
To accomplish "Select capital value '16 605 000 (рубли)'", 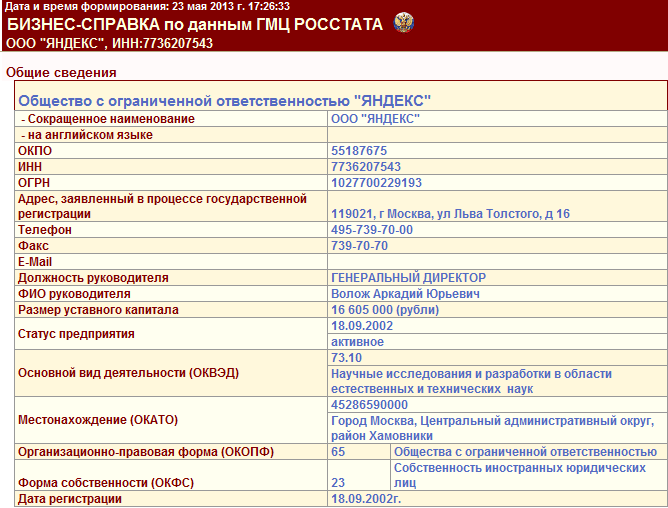I will 385,310.
